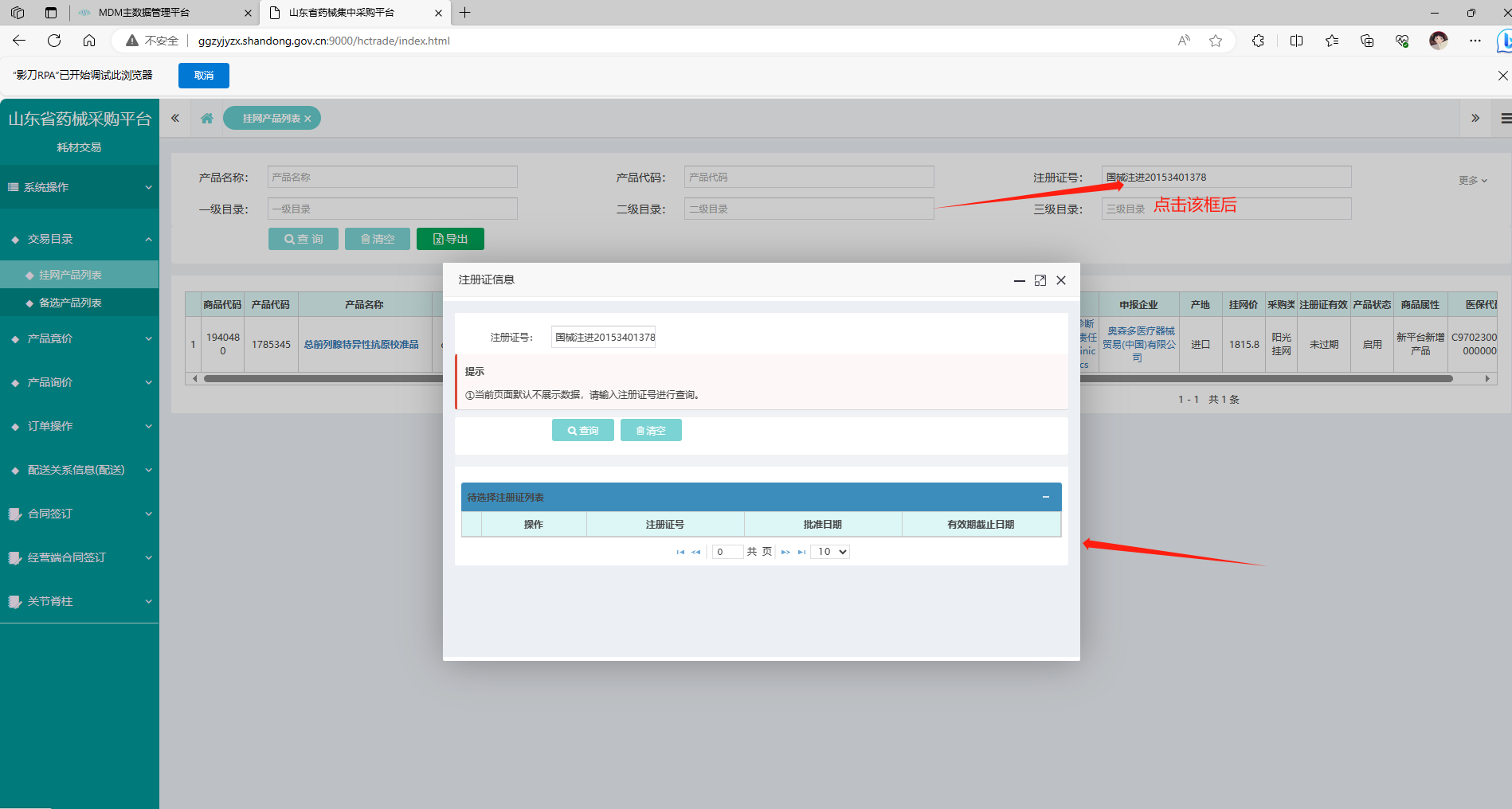Expand the 经营端合同签订 sidebar menu

[x=80, y=557]
